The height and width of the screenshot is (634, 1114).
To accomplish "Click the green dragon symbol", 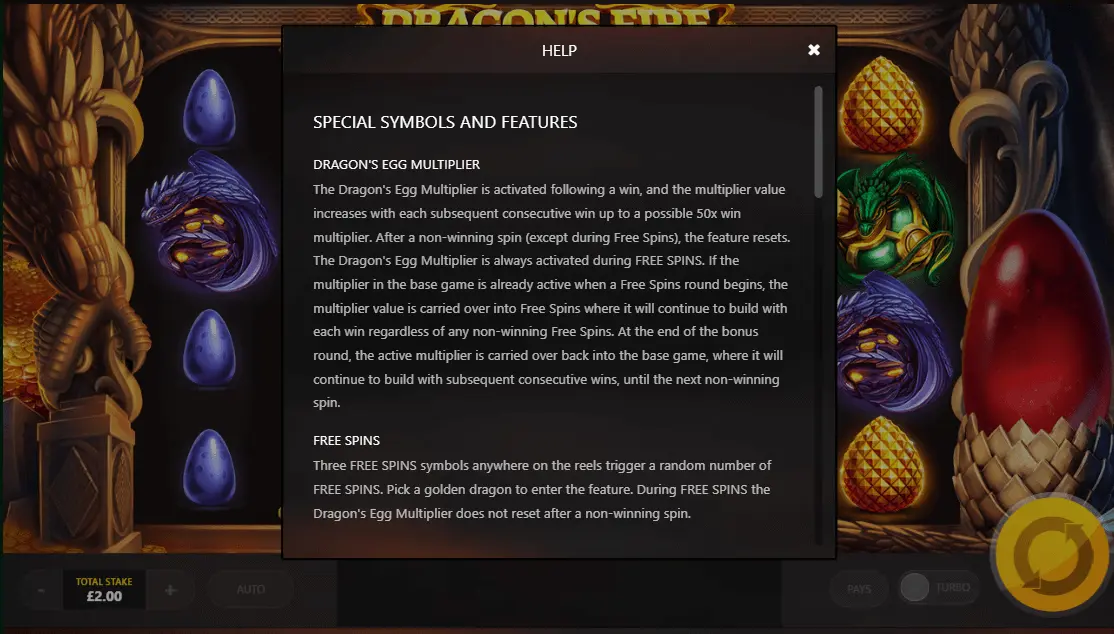I will [x=894, y=215].
